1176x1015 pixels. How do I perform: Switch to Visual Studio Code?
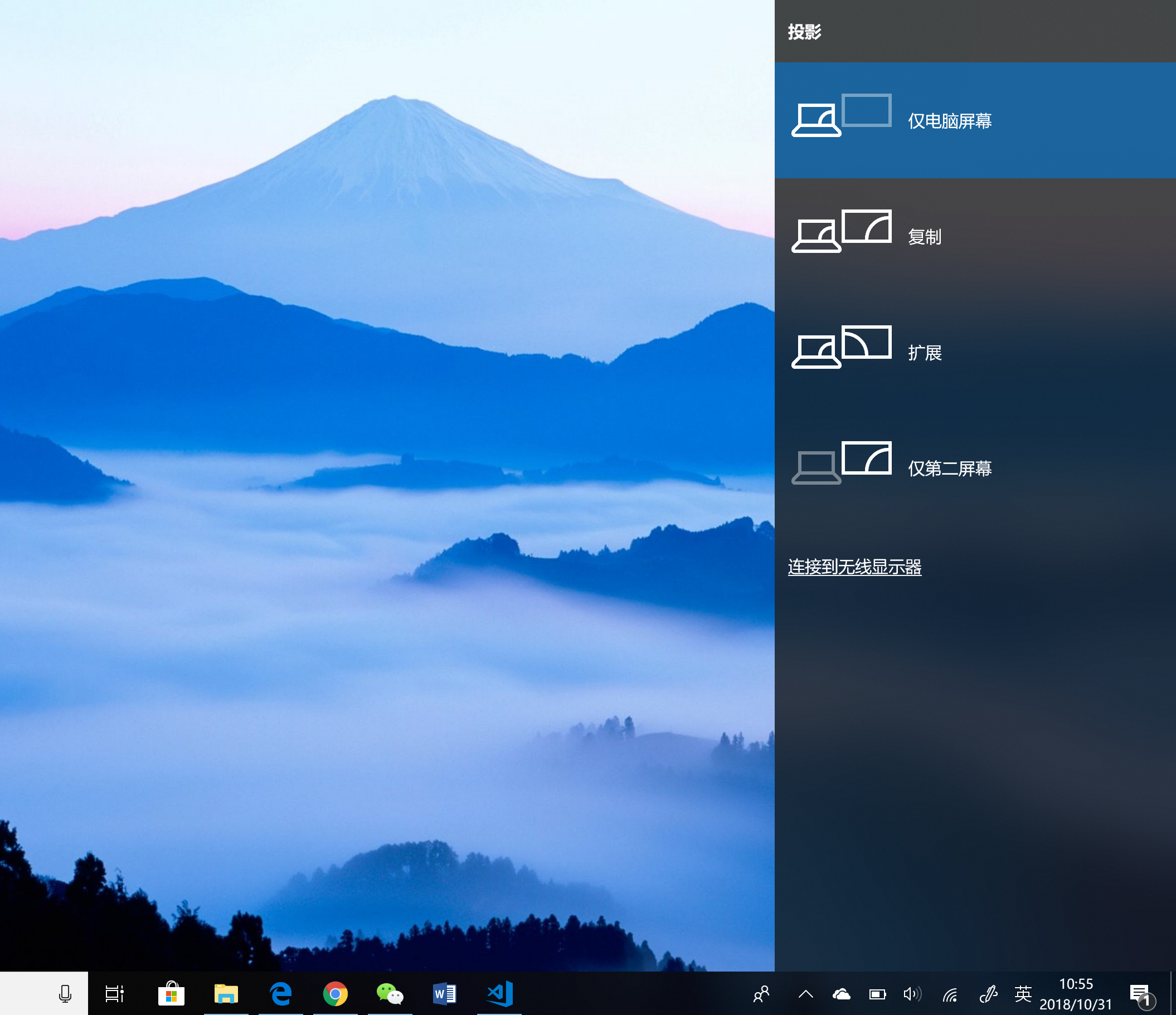pos(499,993)
